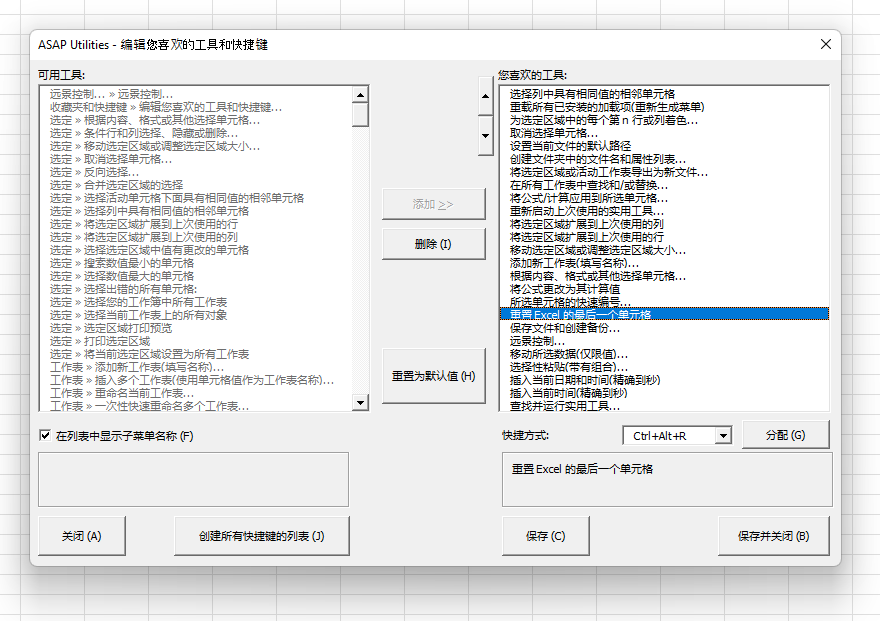Select favorite 将公式更改为其计算值

click(565, 289)
